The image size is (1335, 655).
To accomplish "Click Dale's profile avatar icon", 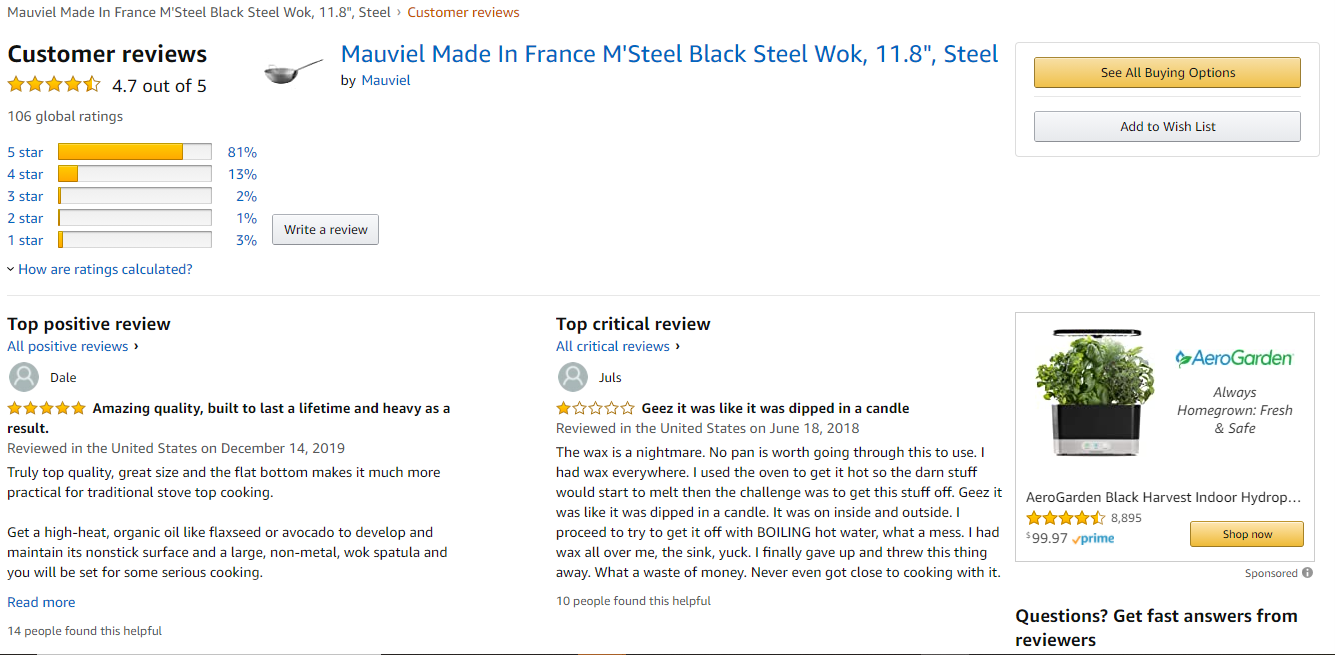I will pyautogui.click(x=23, y=377).
